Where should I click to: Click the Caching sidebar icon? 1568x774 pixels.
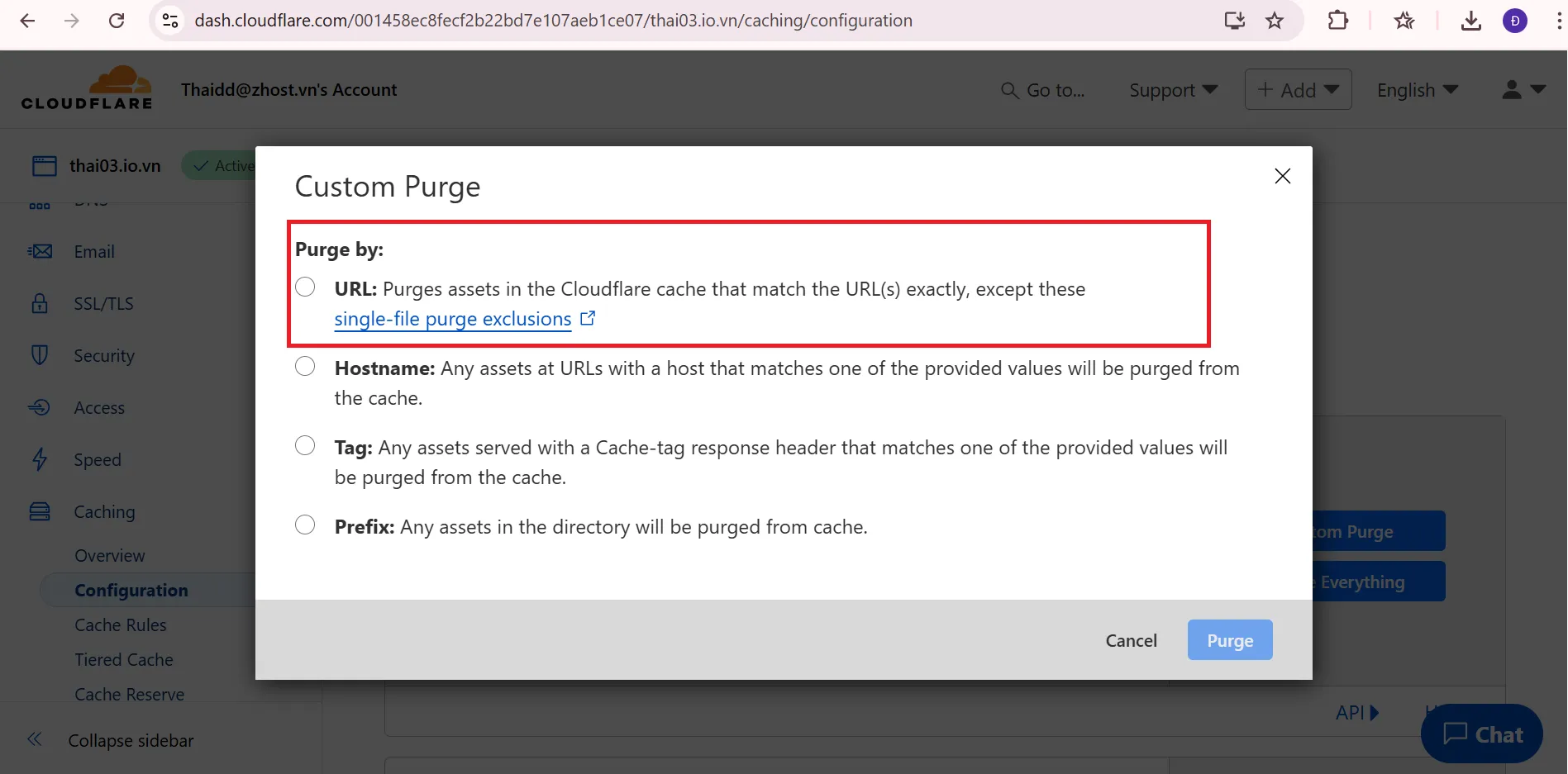coord(40,511)
